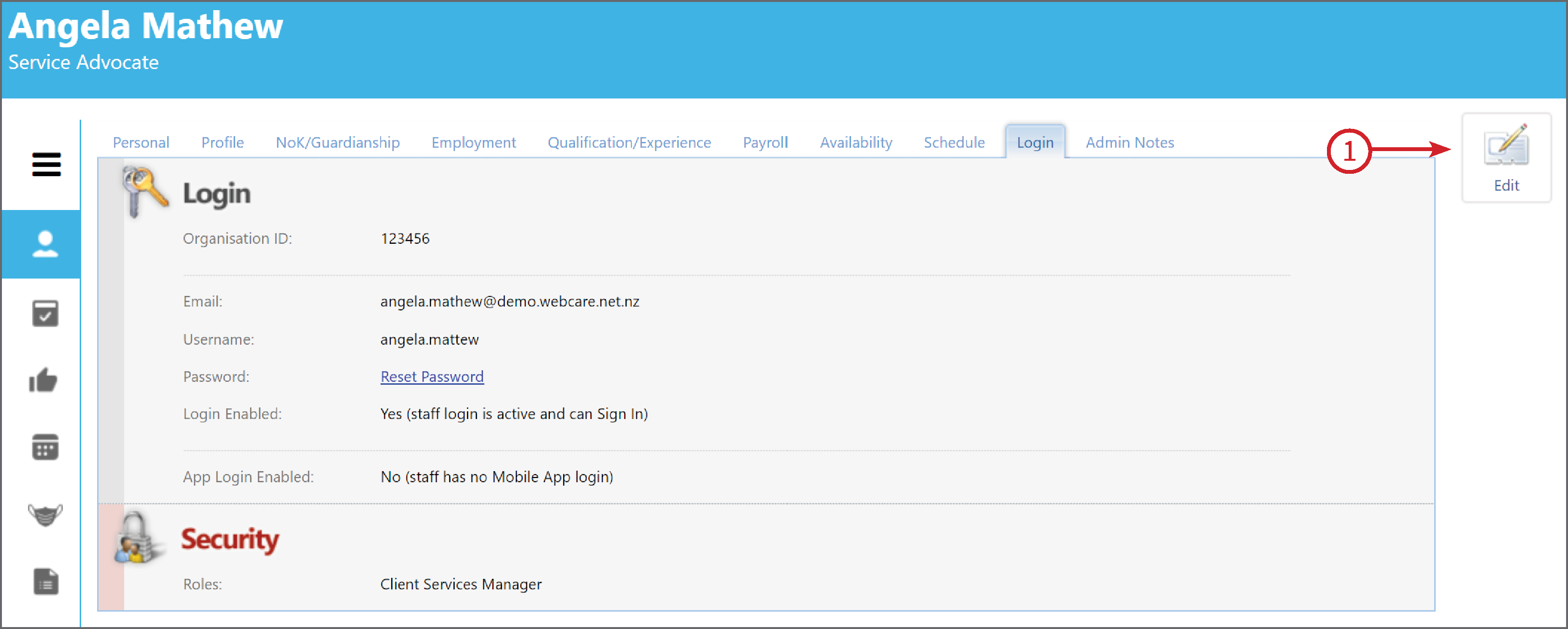Switch to the Payroll tab
1568x629 pixels.
click(765, 142)
